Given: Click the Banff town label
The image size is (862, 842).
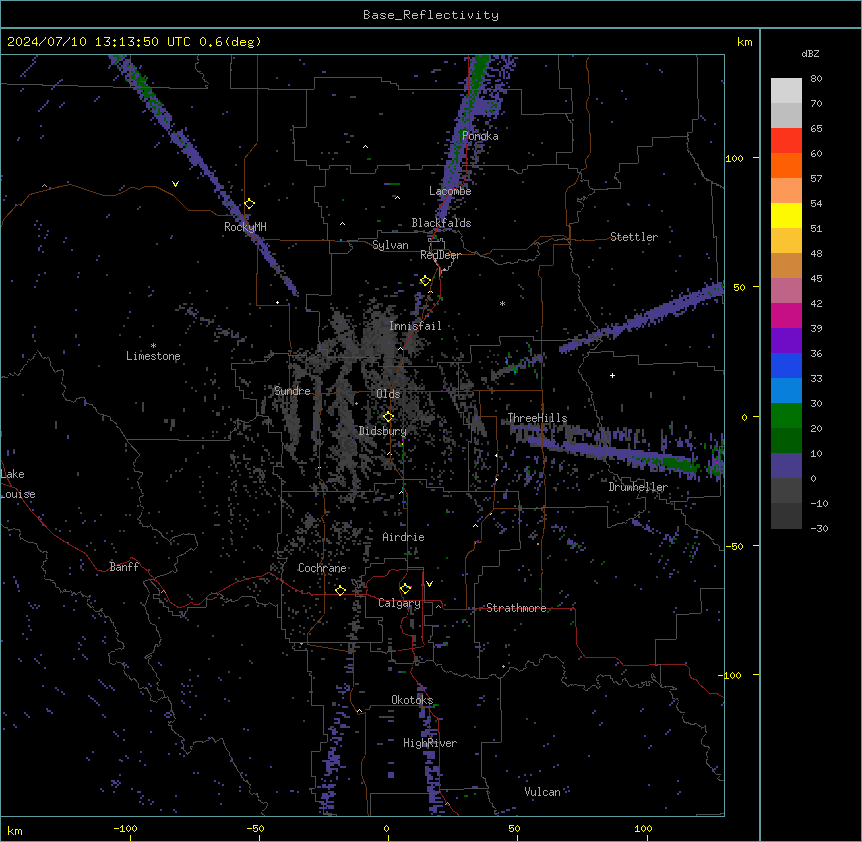Looking at the screenshot, I should 124,567.
